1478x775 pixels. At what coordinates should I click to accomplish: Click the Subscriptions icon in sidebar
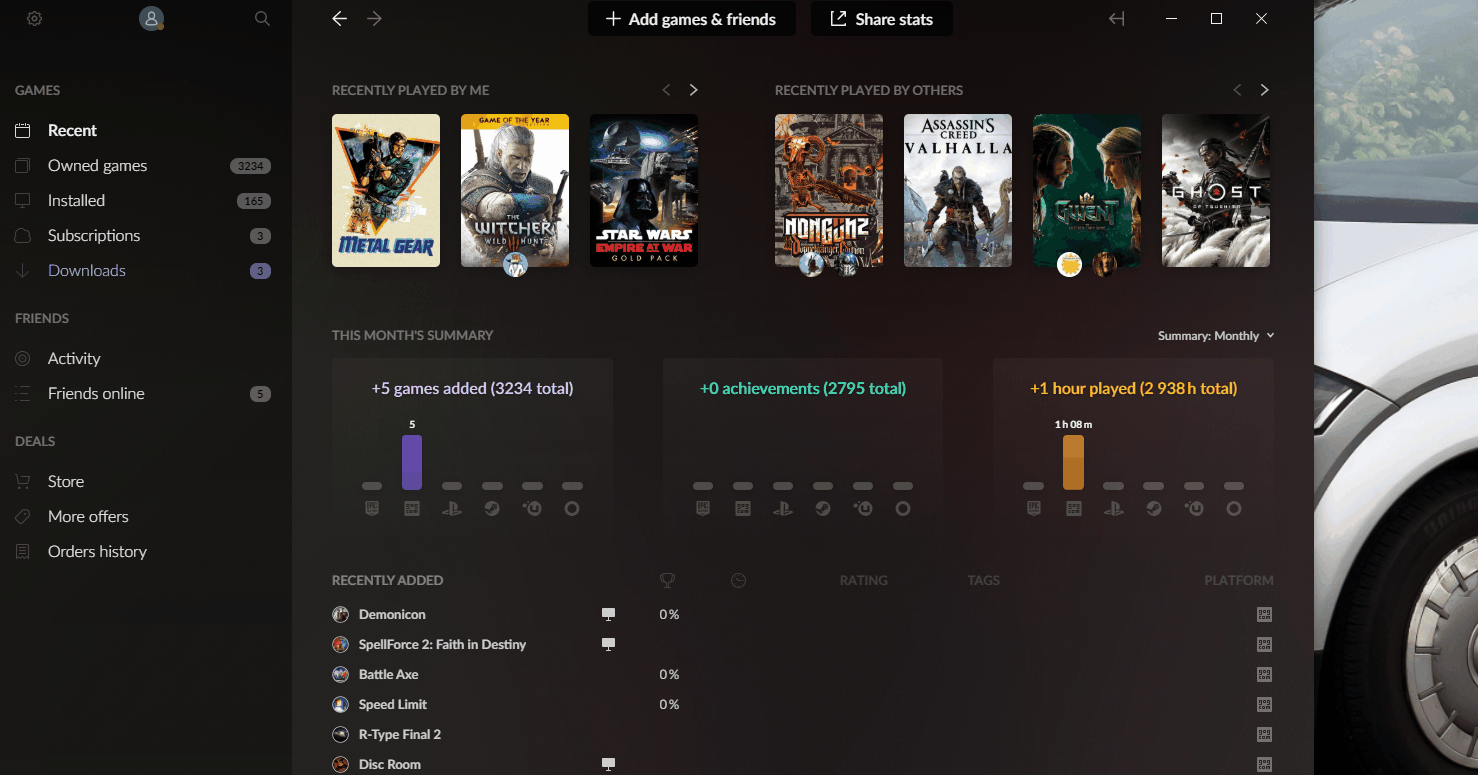point(23,235)
